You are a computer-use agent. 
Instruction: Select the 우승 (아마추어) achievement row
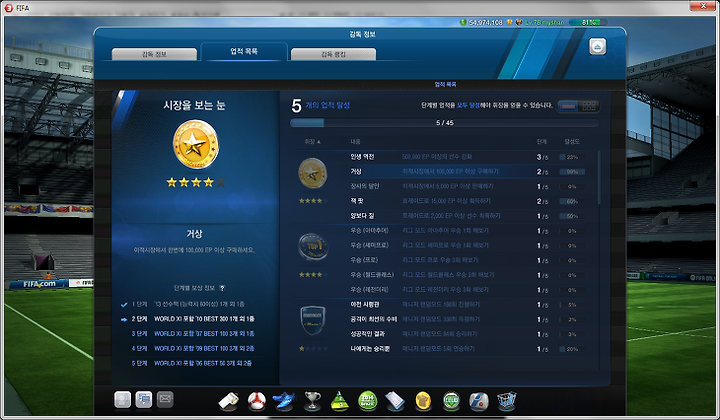pyautogui.click(x=467, y=230)
